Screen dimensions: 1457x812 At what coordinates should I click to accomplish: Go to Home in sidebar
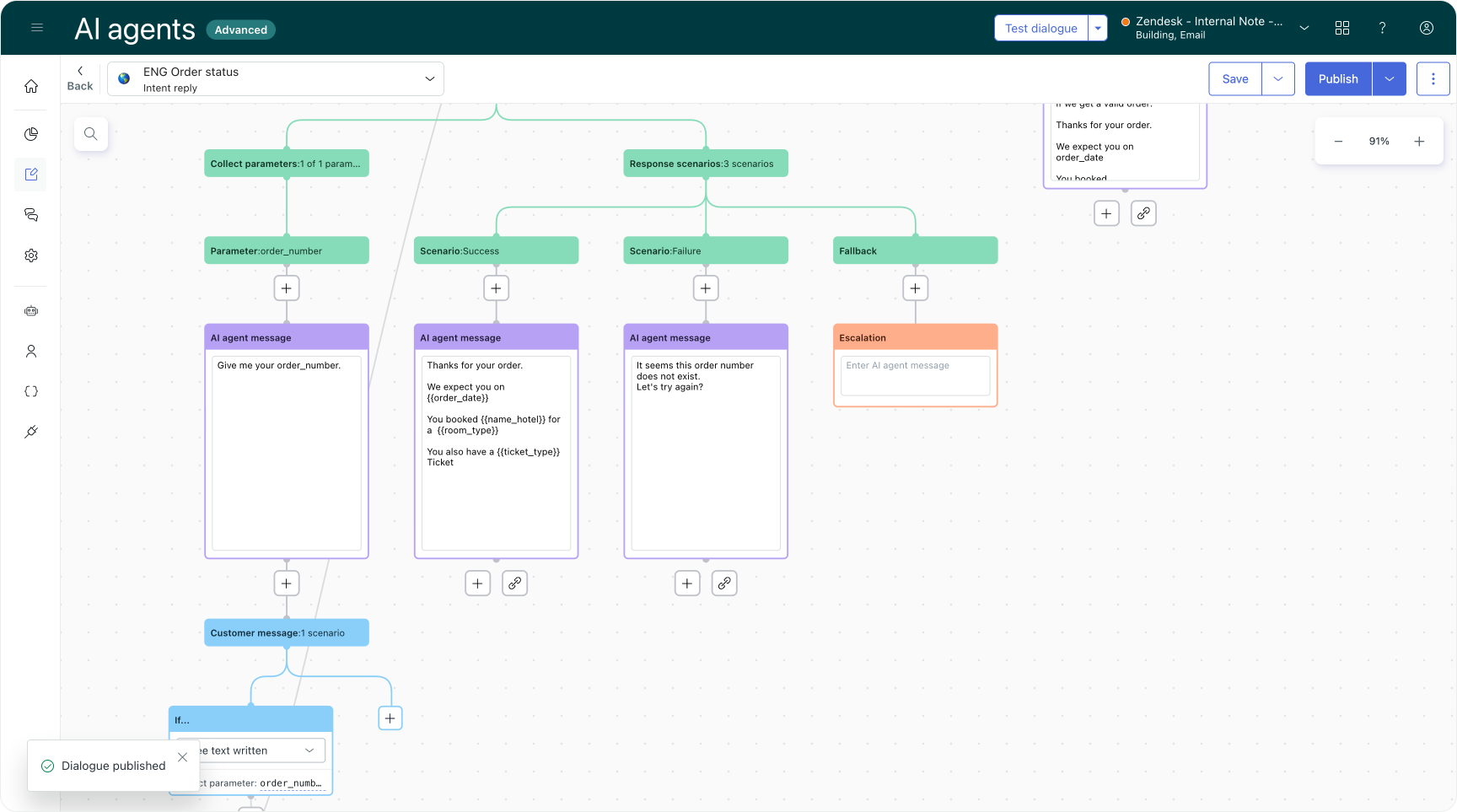[x=31, y=86]
